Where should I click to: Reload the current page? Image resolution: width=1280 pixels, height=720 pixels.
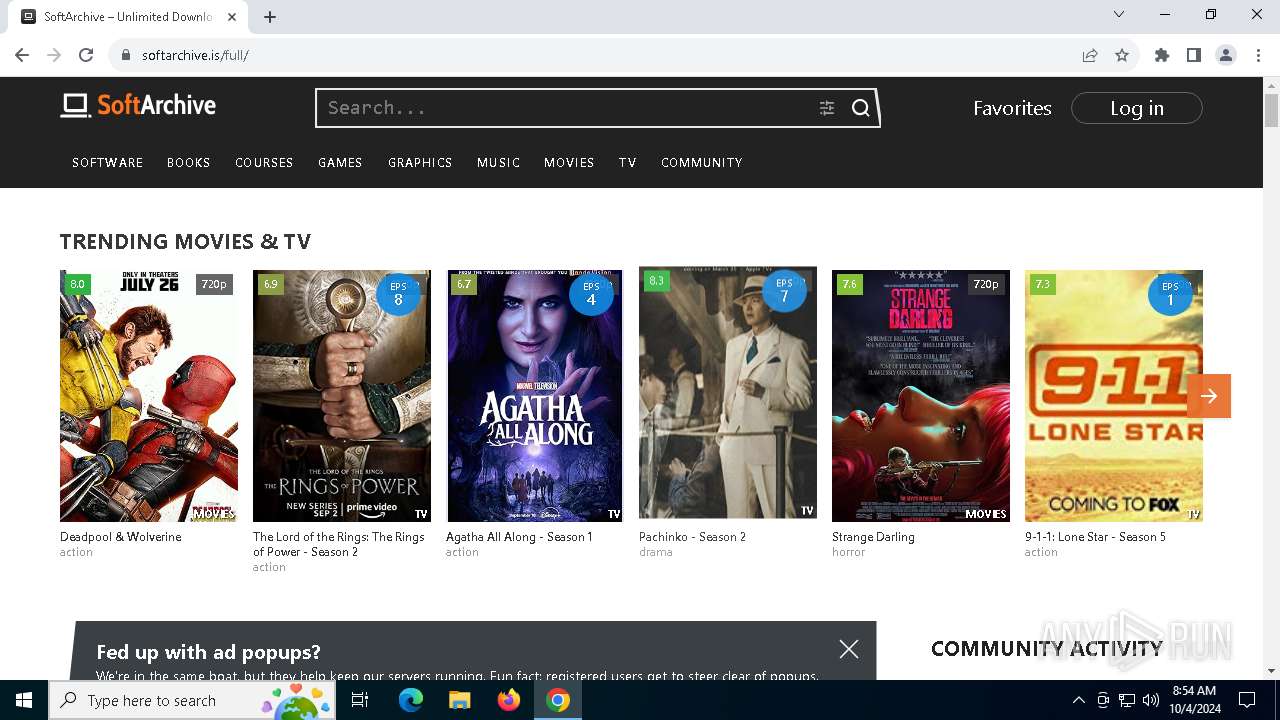tap(86, 55)
